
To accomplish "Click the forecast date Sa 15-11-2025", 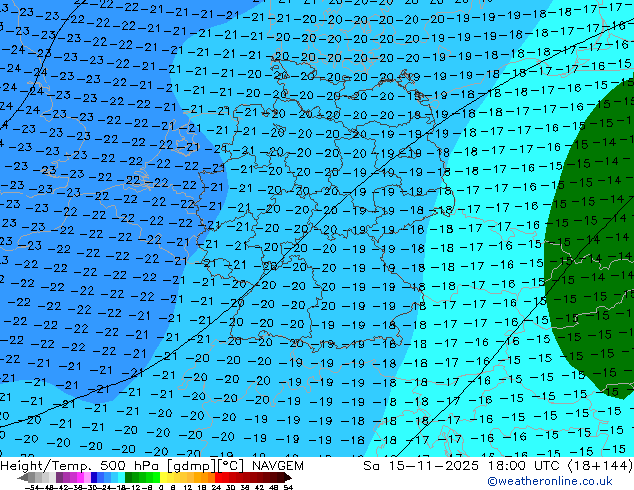I will tap(421, 466).
